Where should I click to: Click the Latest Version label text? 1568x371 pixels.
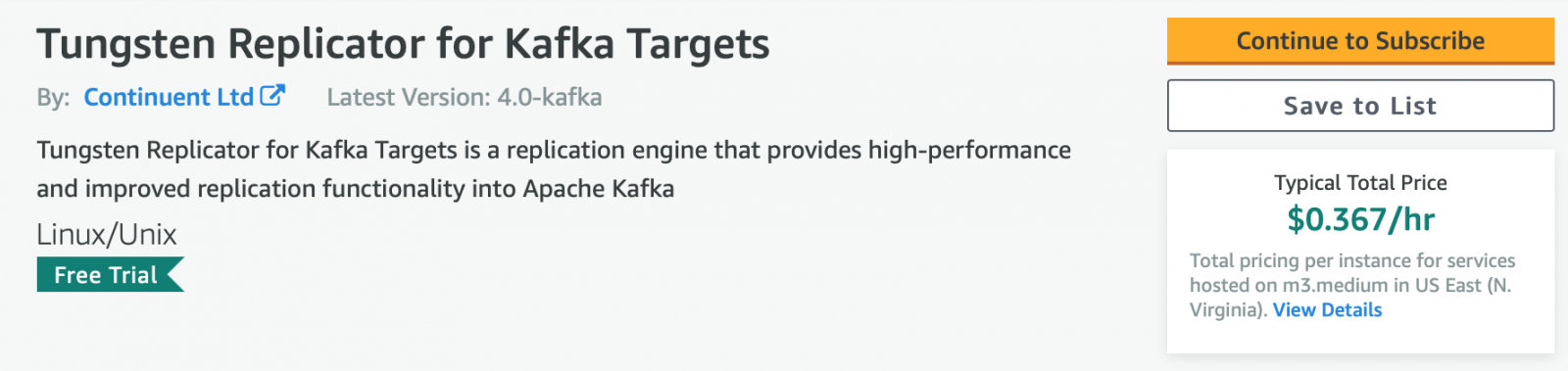point(409,97)
